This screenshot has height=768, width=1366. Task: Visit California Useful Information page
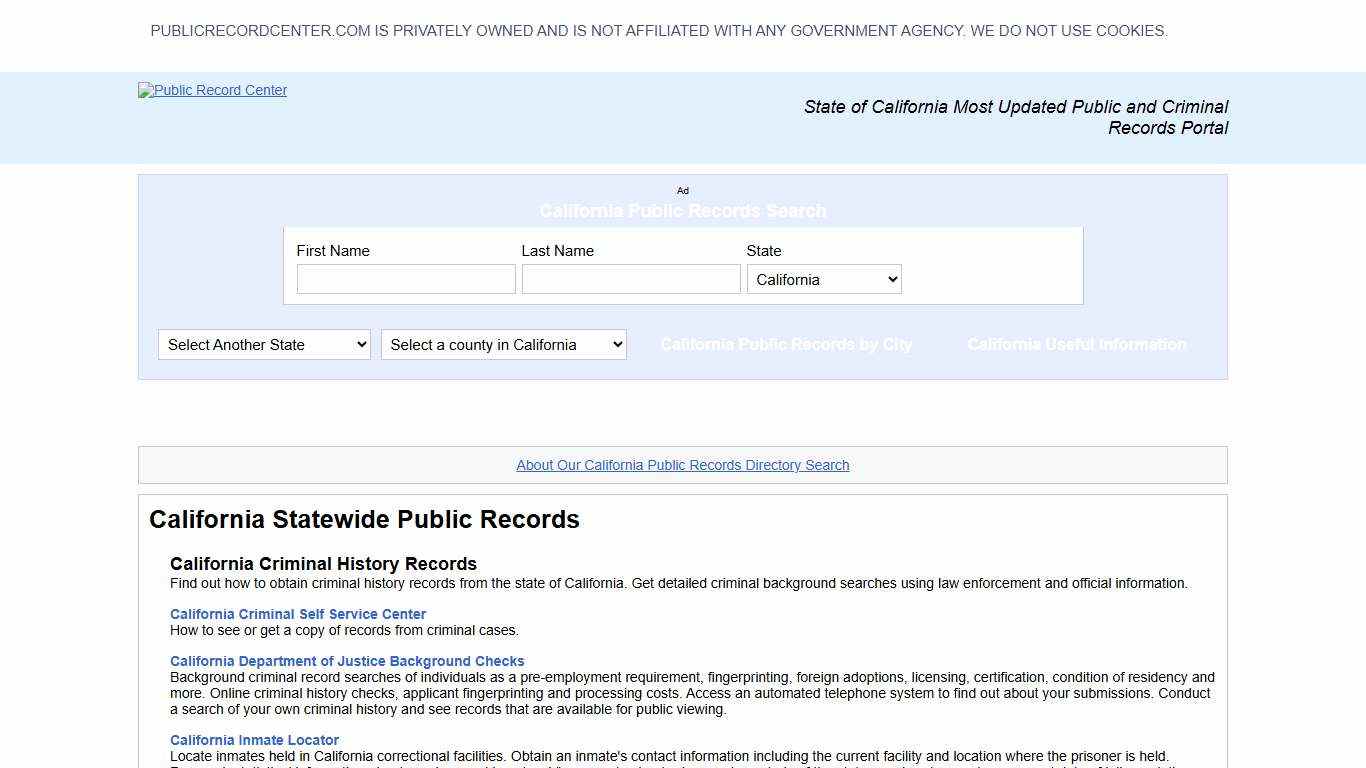1077,344
